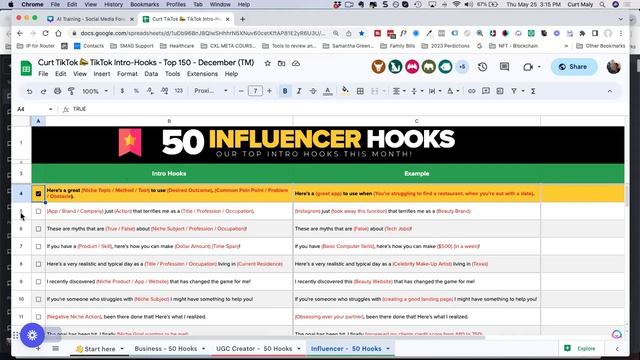Viewport: 640px width, 360px height.
Task: Insert chart icon in toolbar
Action: coord(500,91)
